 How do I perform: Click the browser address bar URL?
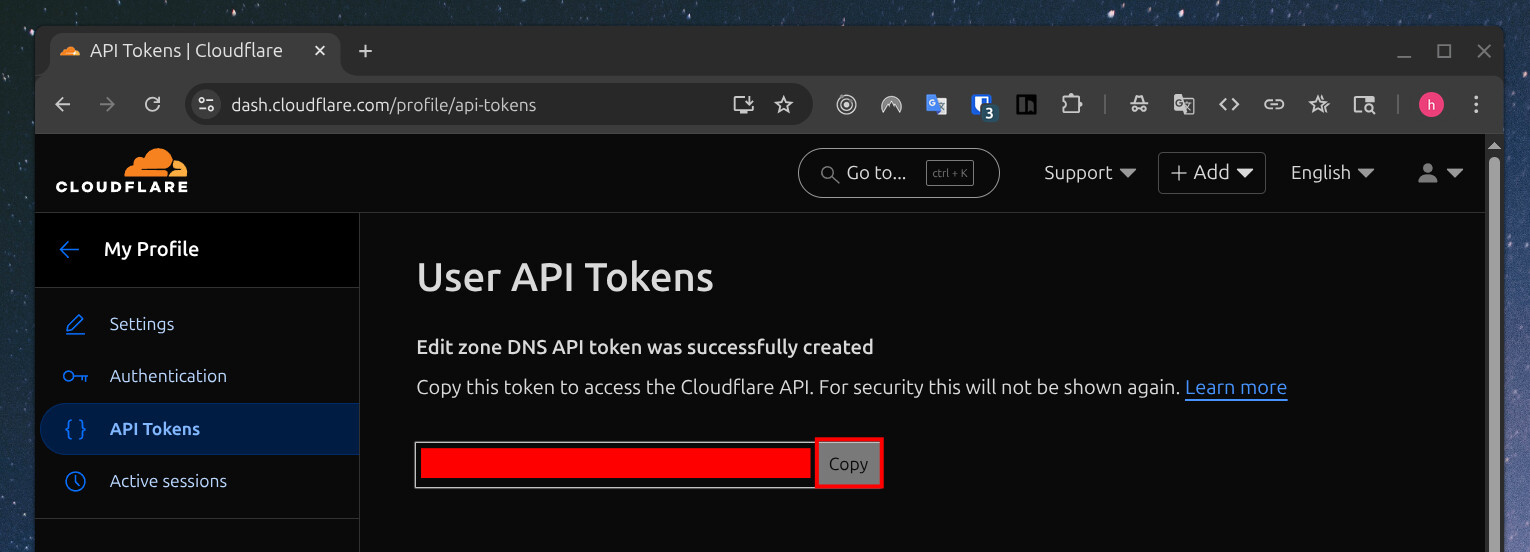[384, 105]
